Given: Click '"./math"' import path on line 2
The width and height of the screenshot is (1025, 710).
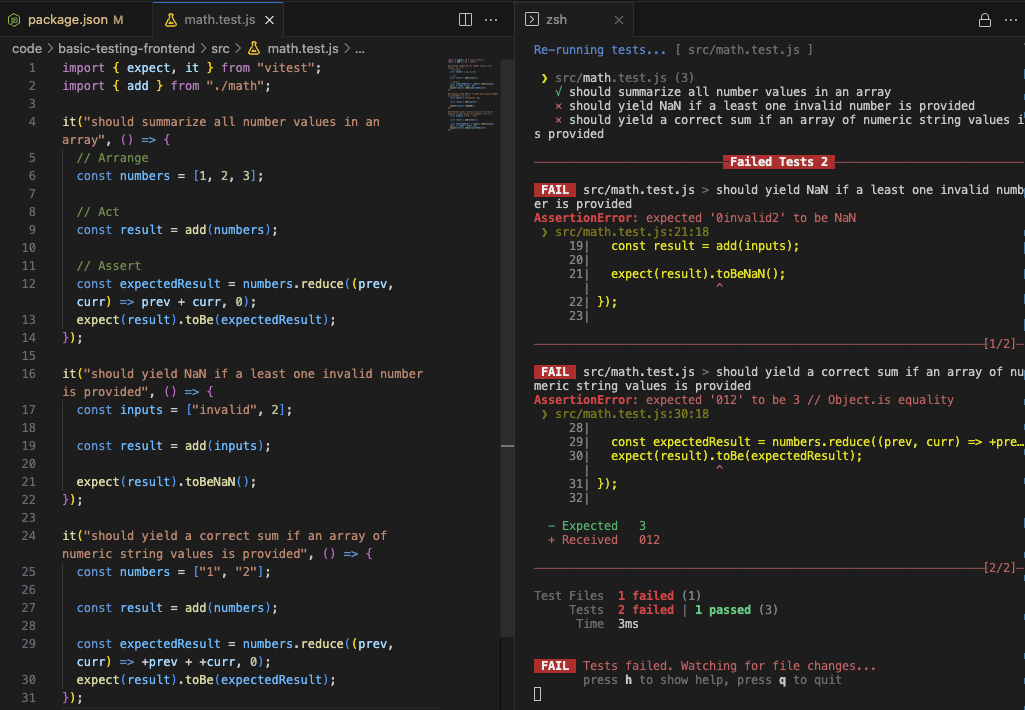Looking at the screenshot, I should (235, 86).
